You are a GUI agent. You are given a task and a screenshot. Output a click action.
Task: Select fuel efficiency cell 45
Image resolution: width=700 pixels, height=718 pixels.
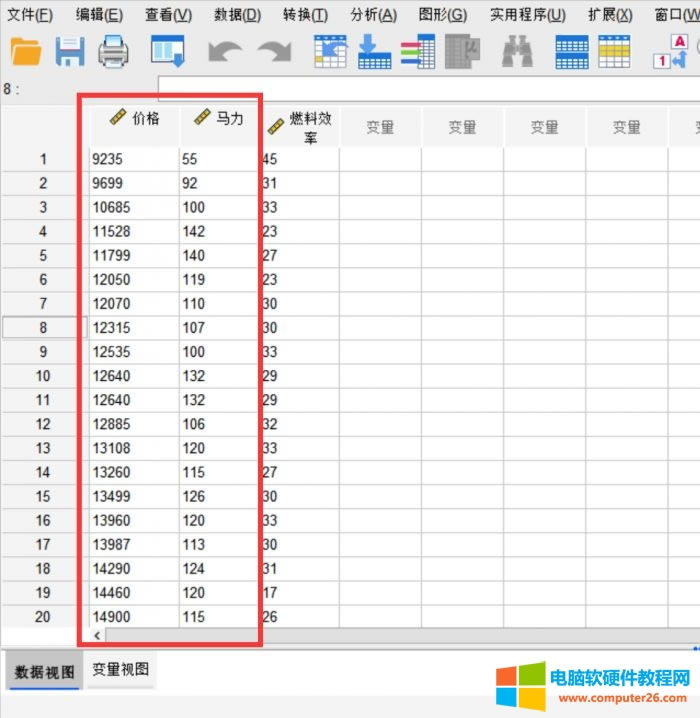pos(301,159)
